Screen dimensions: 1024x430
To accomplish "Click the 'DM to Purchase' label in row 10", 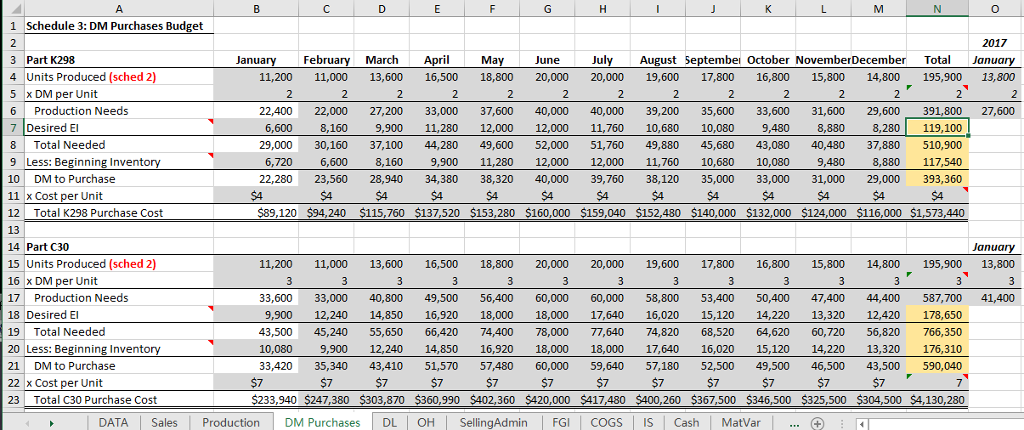I will (74, 178).
